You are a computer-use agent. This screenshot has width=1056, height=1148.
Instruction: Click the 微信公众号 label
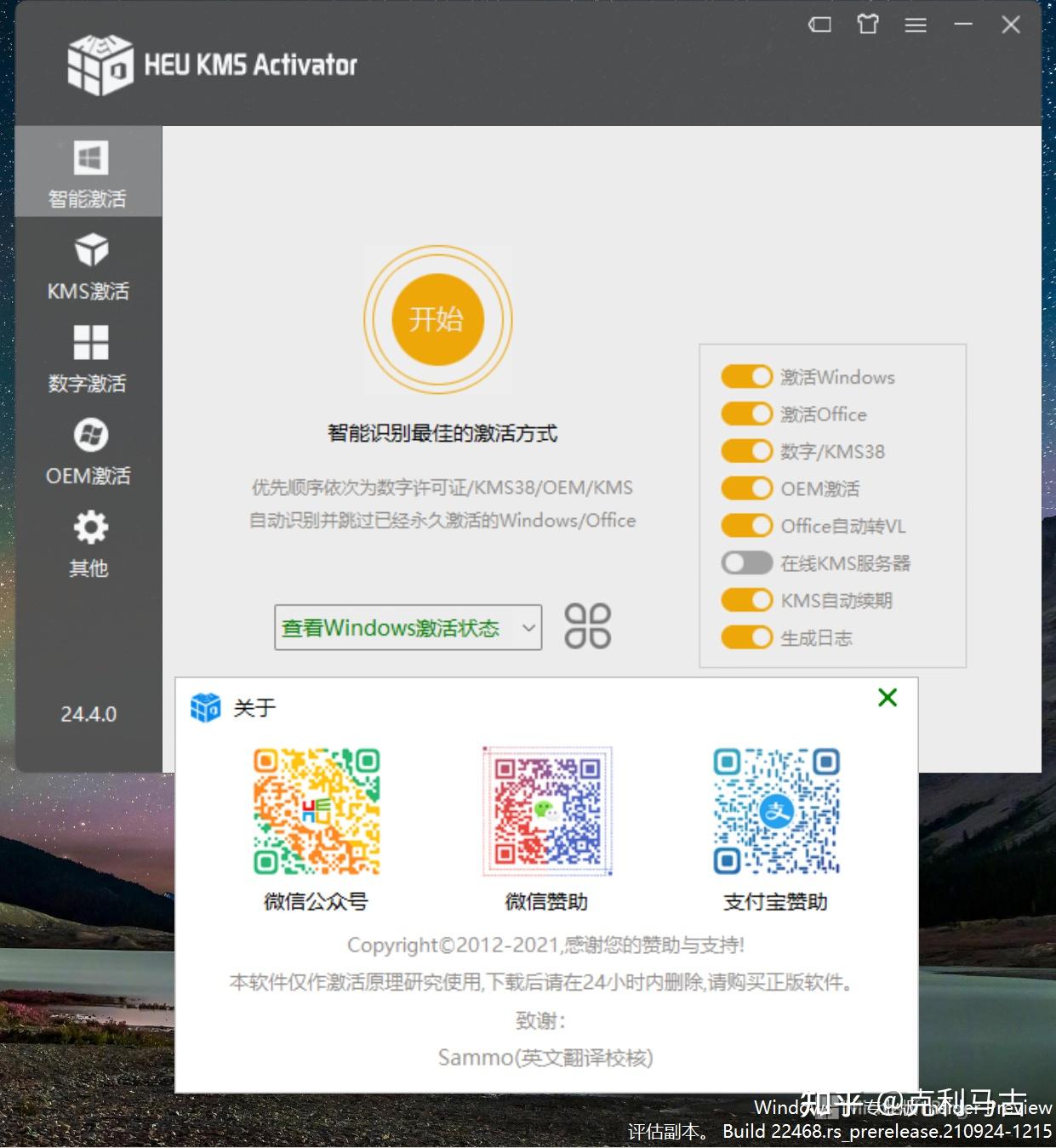coord(316,901)
